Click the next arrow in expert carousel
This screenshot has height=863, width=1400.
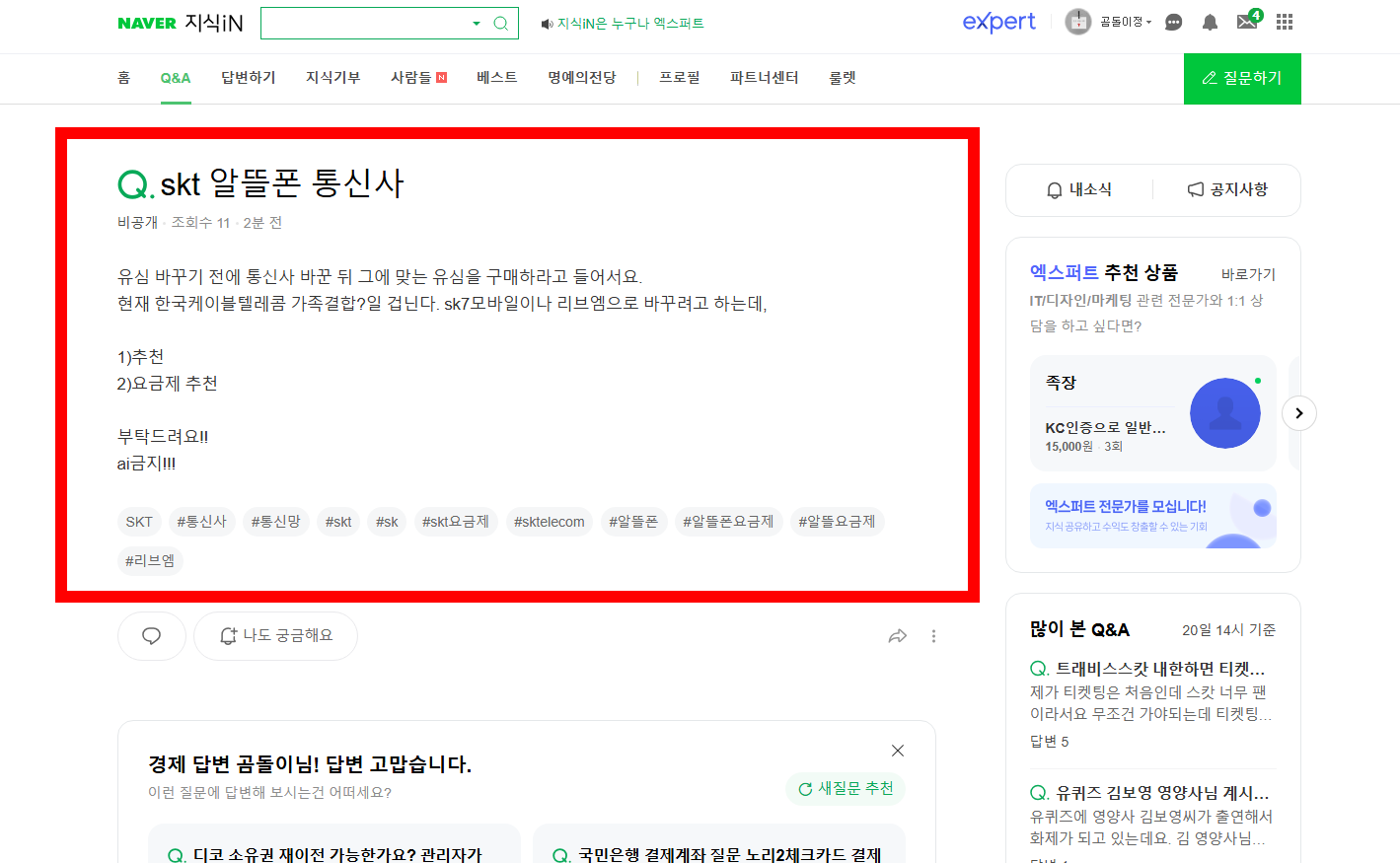coord(1299,413)
